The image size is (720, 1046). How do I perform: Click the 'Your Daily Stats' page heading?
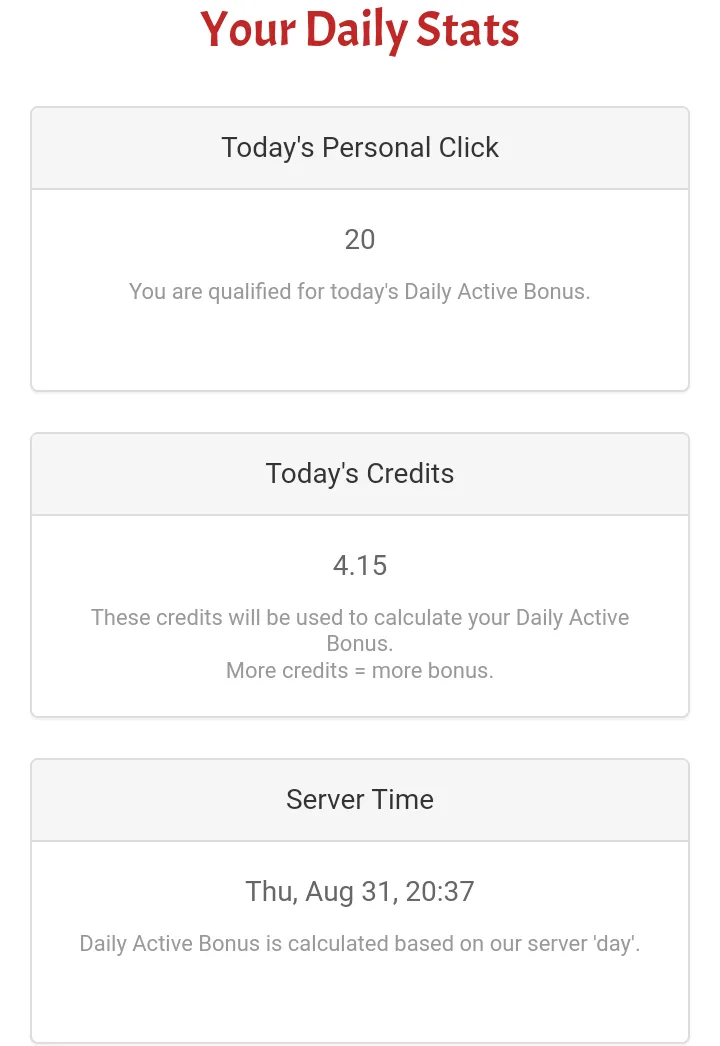(x=360, y=30)
